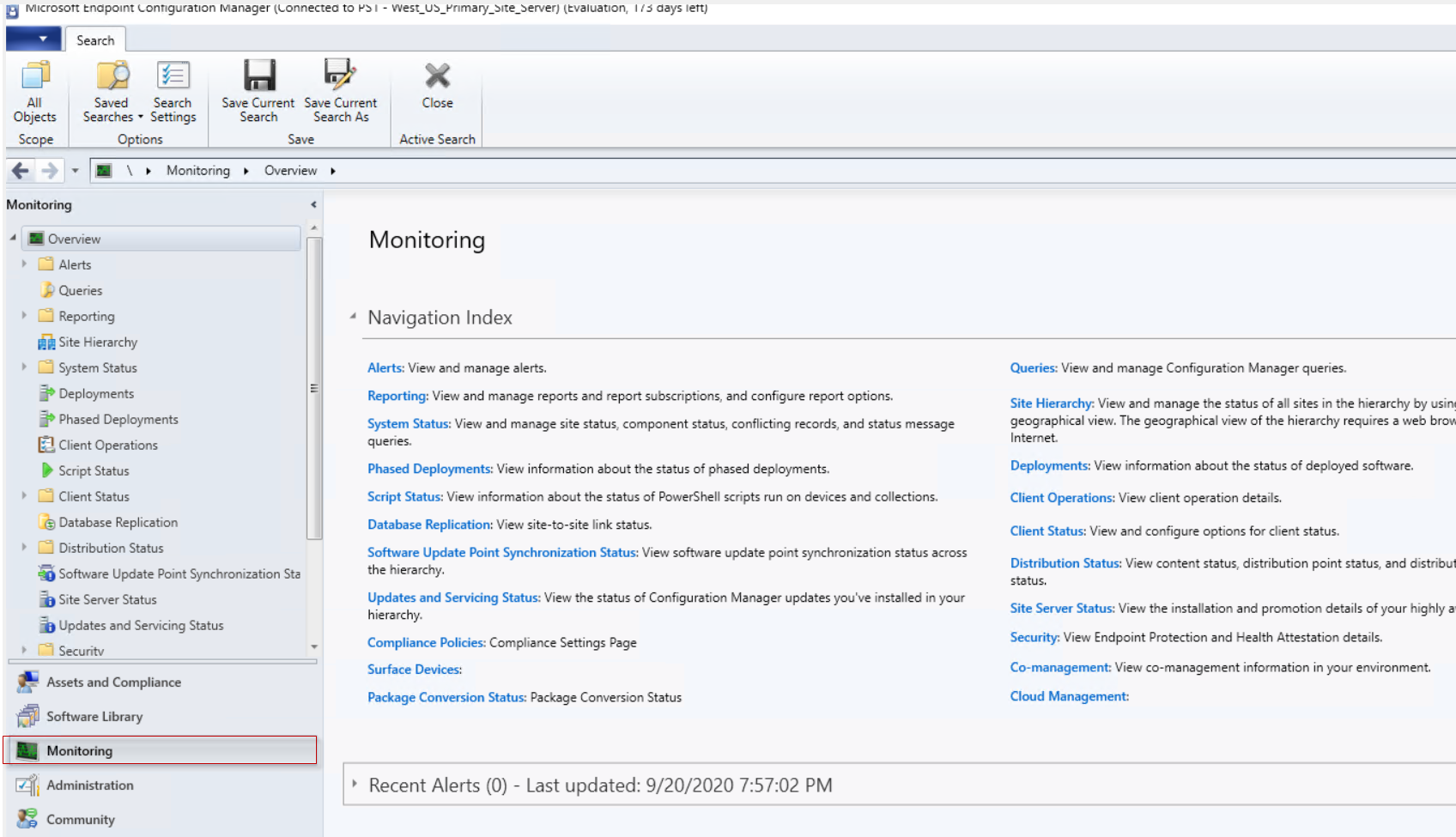Image resolution: width=1456 pixels, height=837 pixels.
Task: Expand the Reporting tree node
Action: click(x=24, y=316)
